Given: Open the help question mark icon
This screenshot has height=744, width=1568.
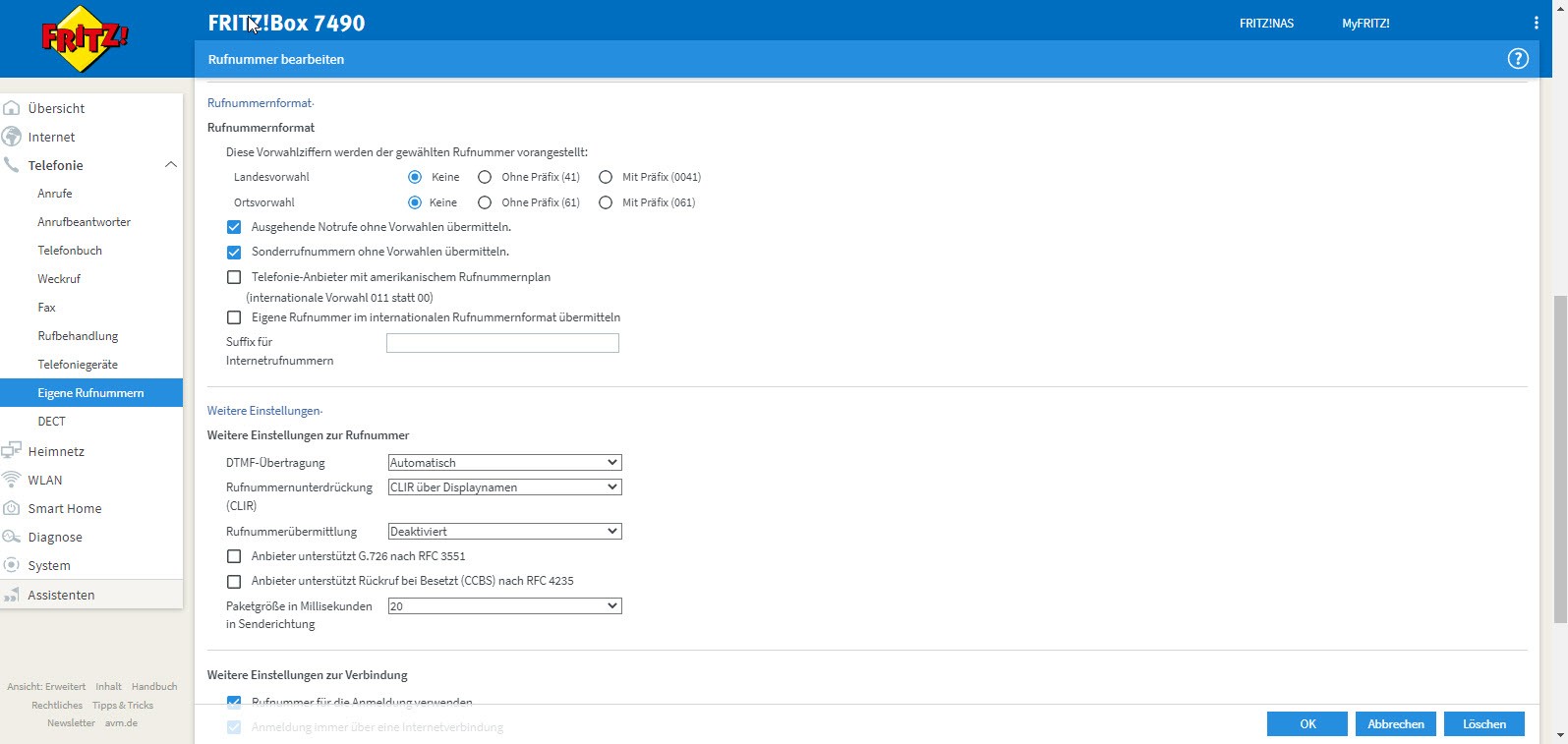Looking at the screenshot, I should (x=1518, y=59).
